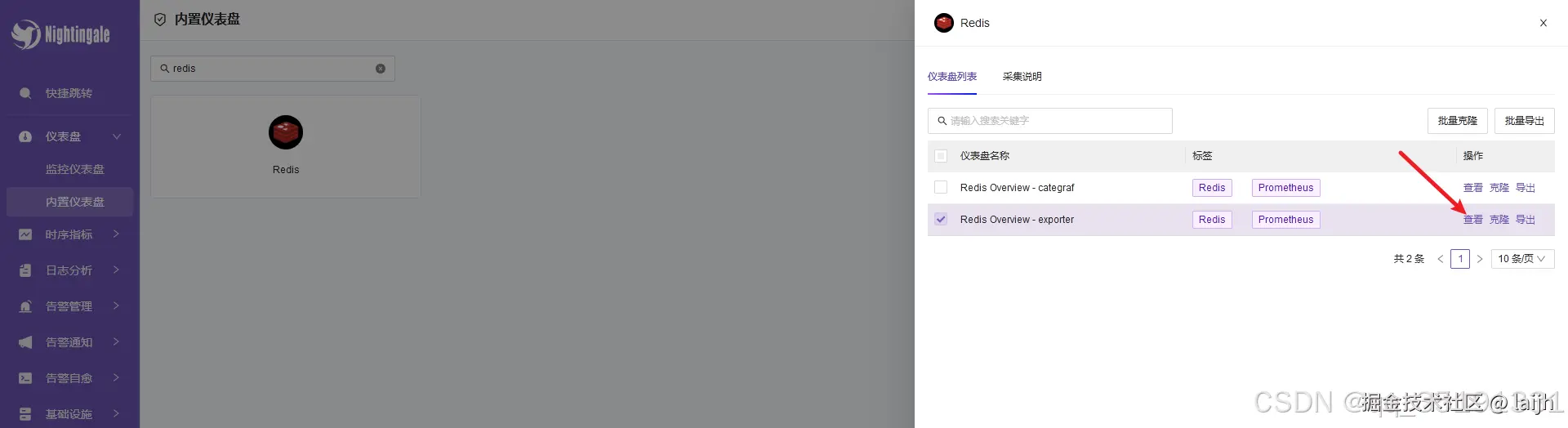
Task: Expand the 告警管理 menu chevron
Action: pyautogui.click(x=117, y=306)
